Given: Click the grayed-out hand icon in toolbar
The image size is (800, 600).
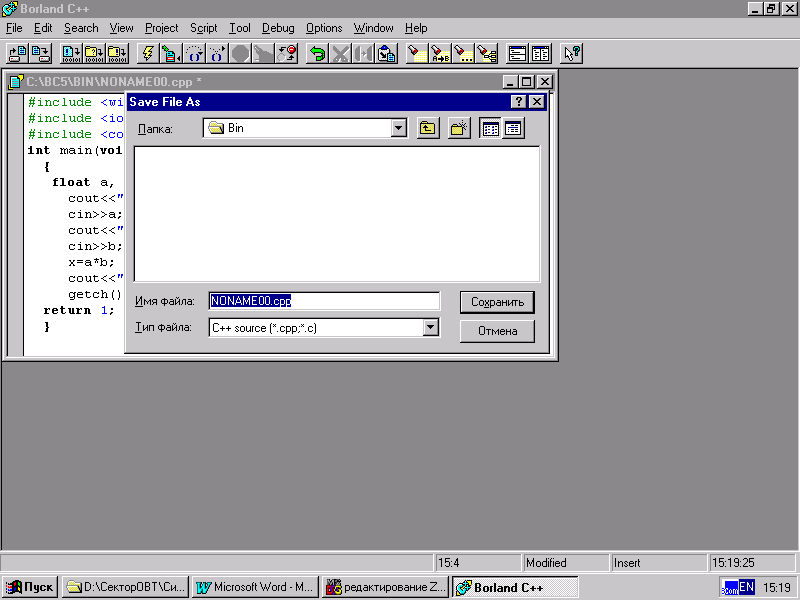Looking at the screenshot, I should [x=263, y=54].
